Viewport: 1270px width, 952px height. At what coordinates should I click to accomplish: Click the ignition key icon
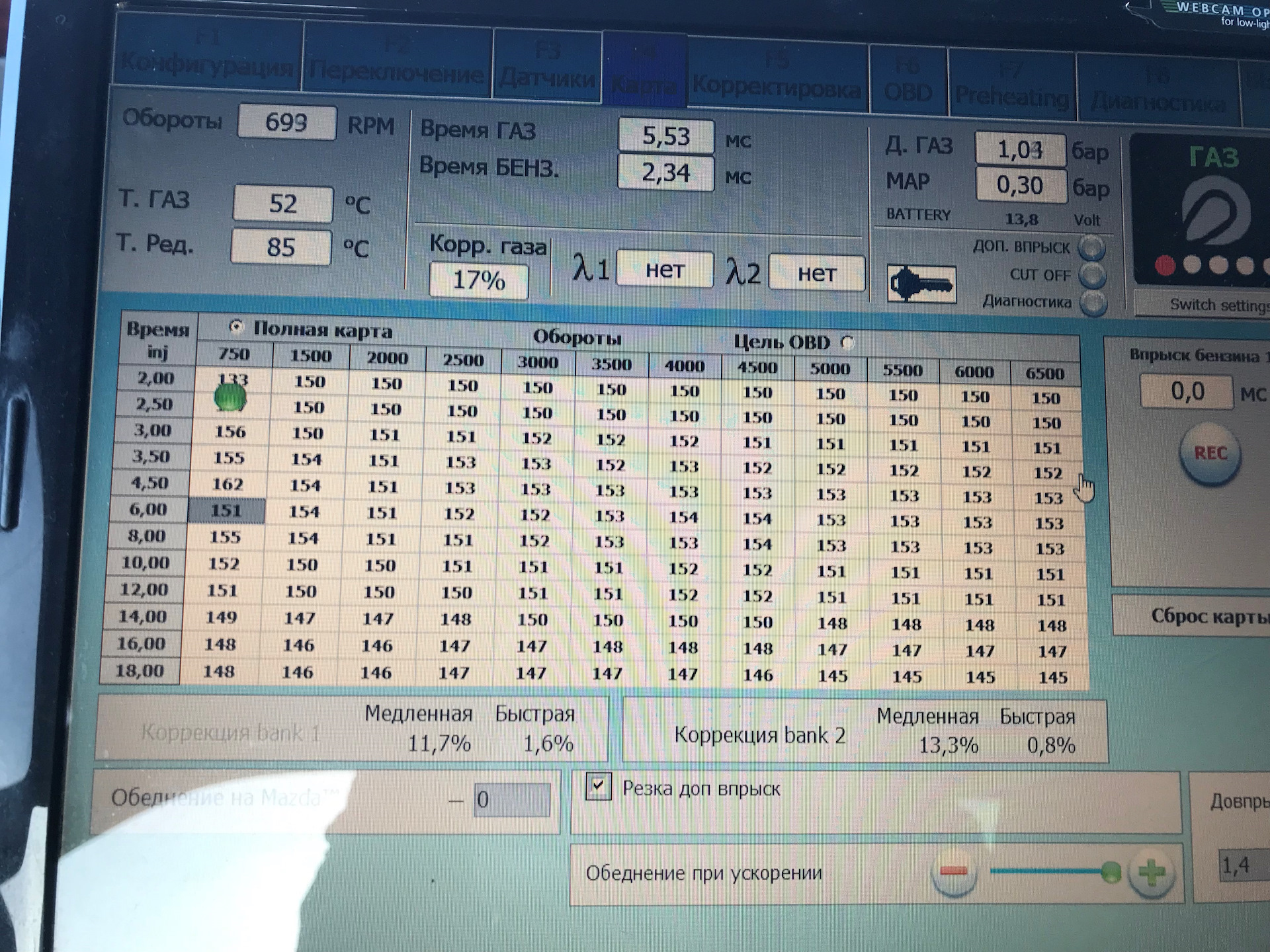(x=921, y=284)
